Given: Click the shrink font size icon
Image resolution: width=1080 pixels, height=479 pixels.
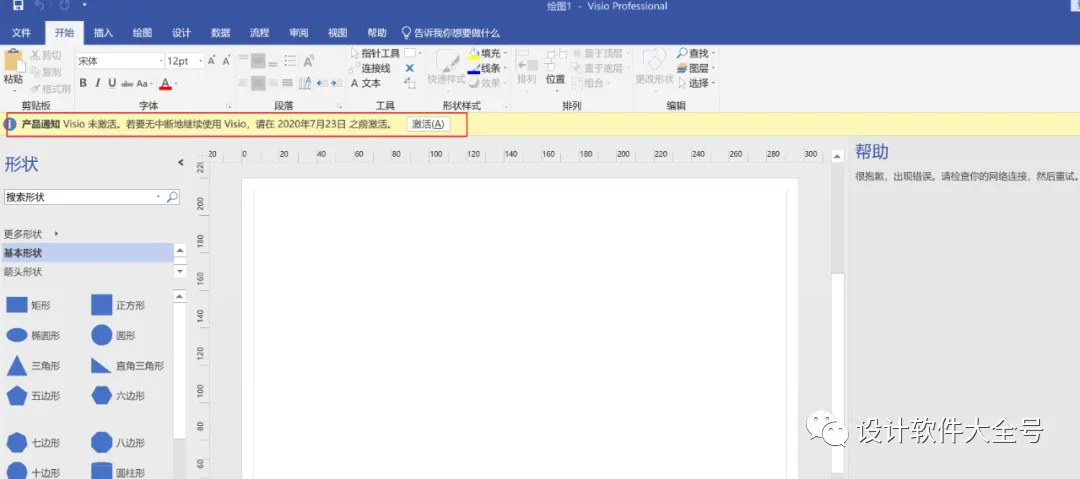Looking at the screenshot, I should click(226, 61).
